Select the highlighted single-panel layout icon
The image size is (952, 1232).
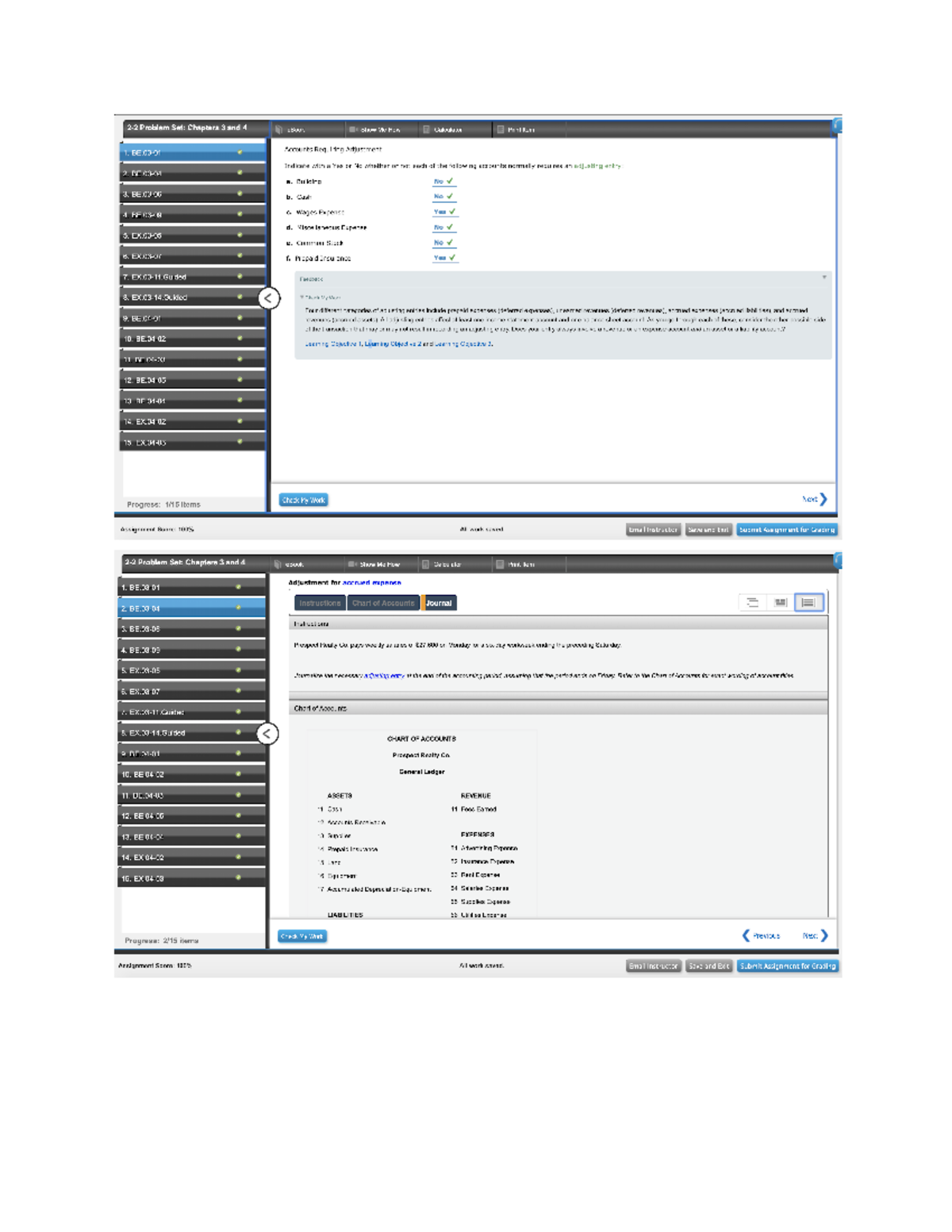point(808,603)
